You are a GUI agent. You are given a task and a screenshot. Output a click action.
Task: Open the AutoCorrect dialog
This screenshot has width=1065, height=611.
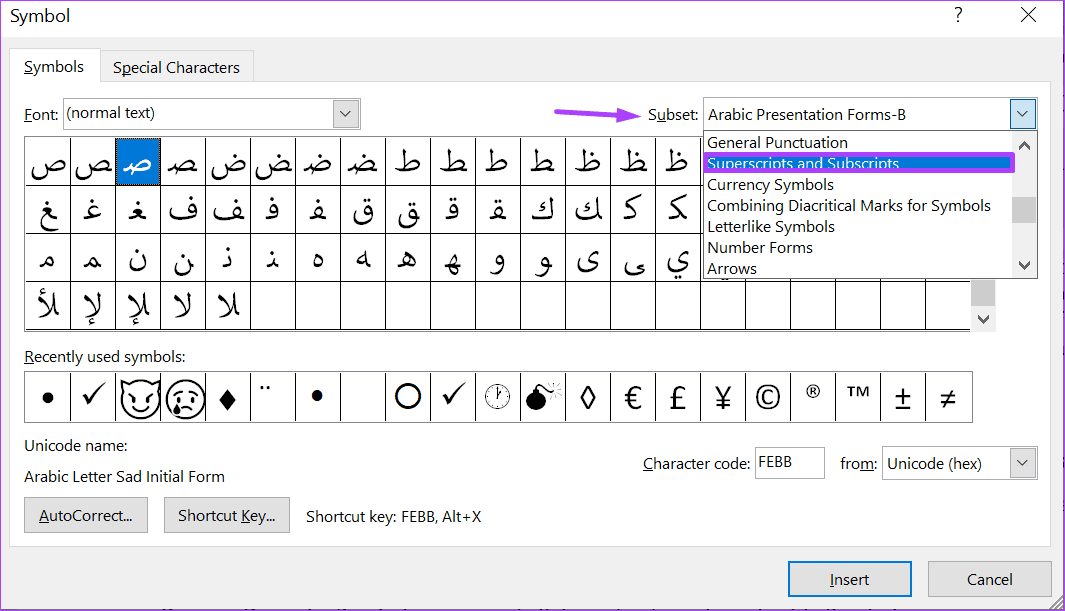[85, 515]
